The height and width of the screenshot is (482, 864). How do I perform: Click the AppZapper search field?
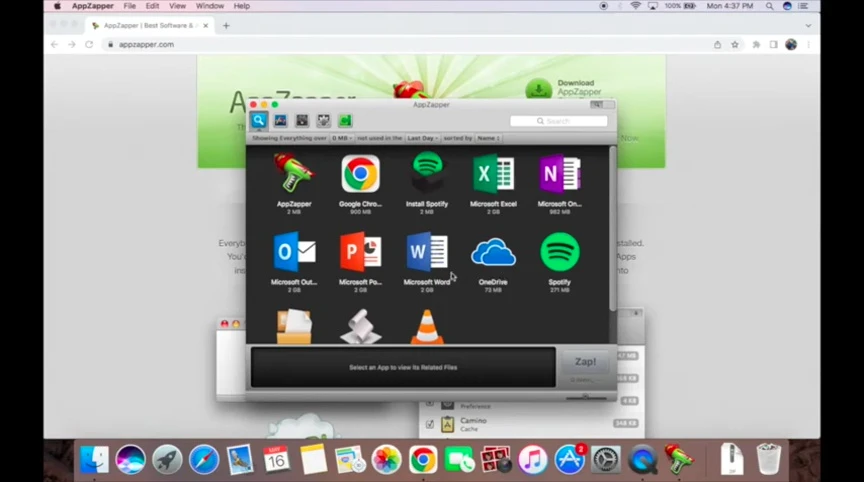pyautogui.click(x=559, y=121)
